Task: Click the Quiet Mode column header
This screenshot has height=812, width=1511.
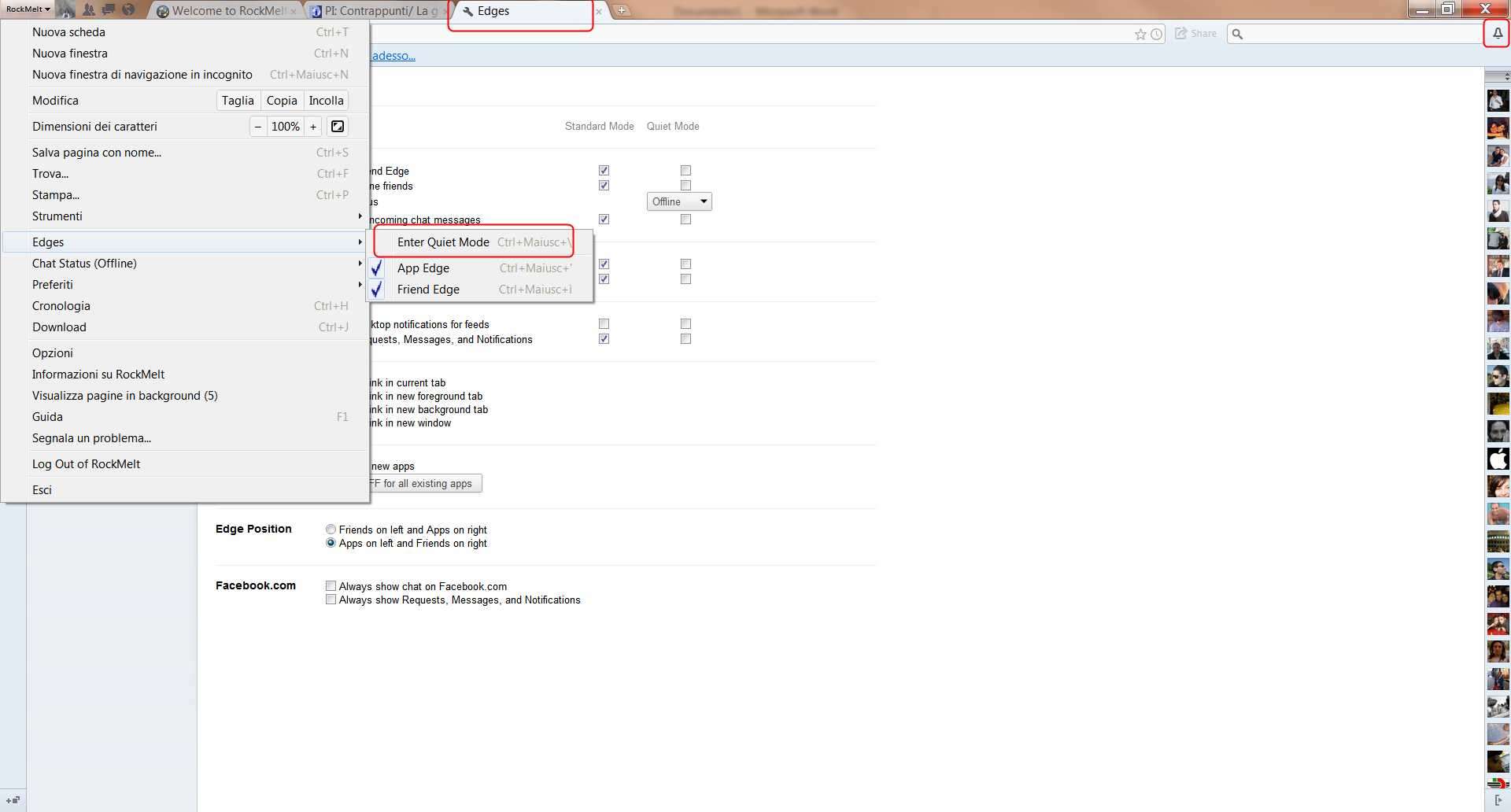Action: coord(673,126)
